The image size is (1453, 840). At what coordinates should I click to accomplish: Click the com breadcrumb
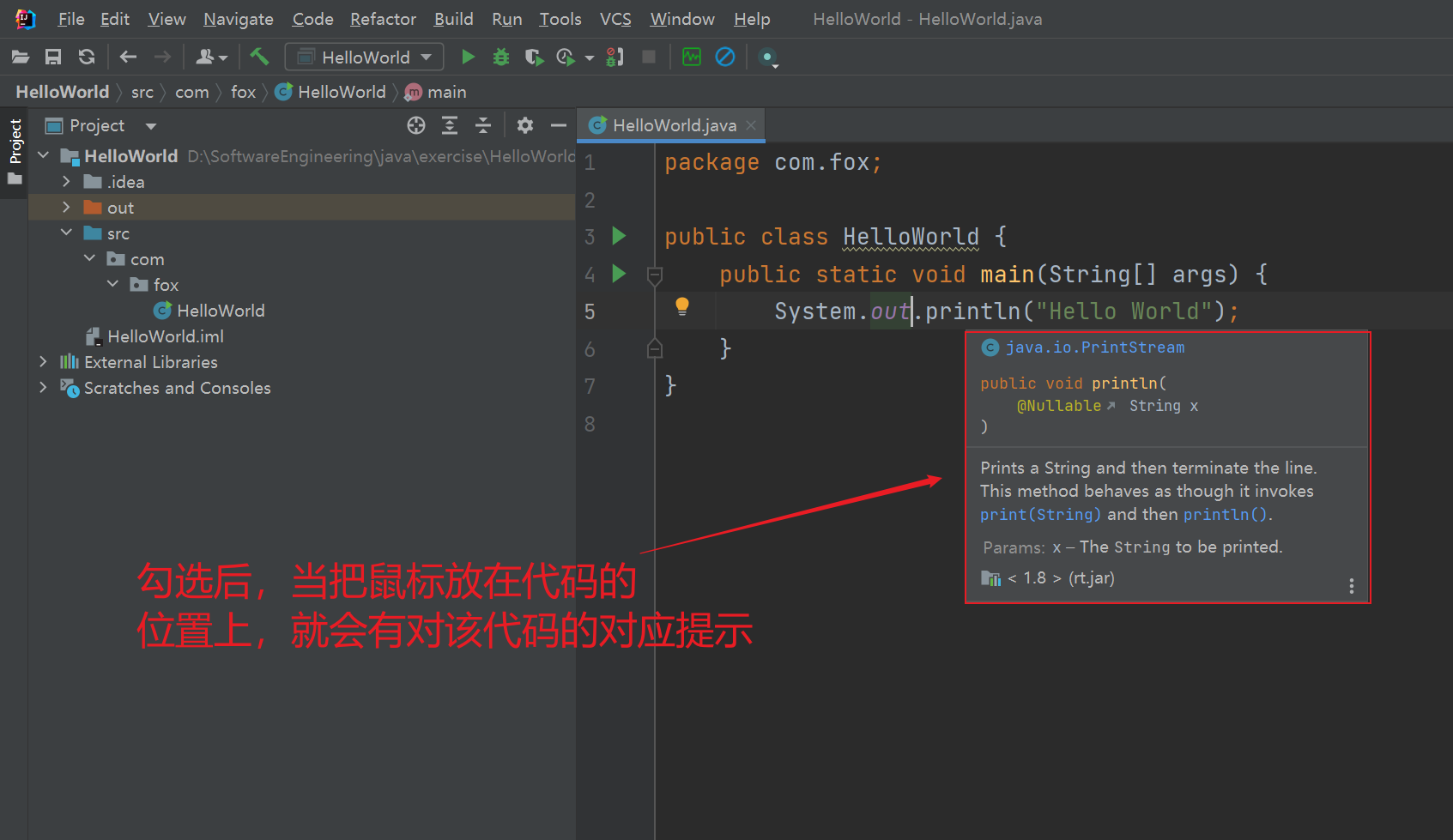[192, 92]
